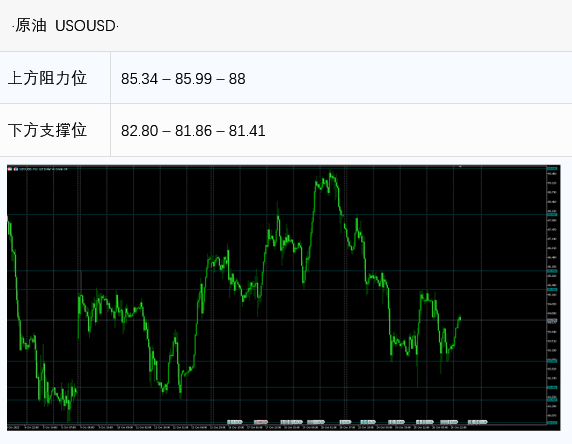Select the red event marker on the time axis
Image resolution: width=572 pixels, height=444 pixels.
(261, 422)
